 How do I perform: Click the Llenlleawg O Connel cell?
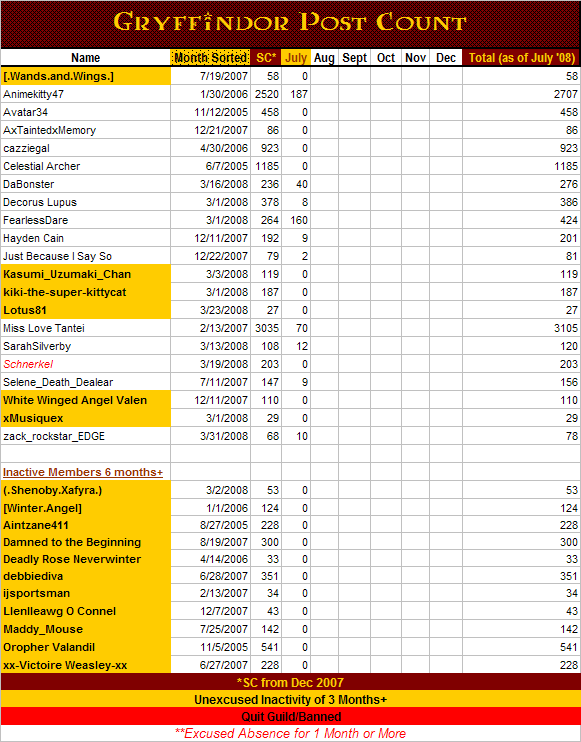(x=86, y=611)
